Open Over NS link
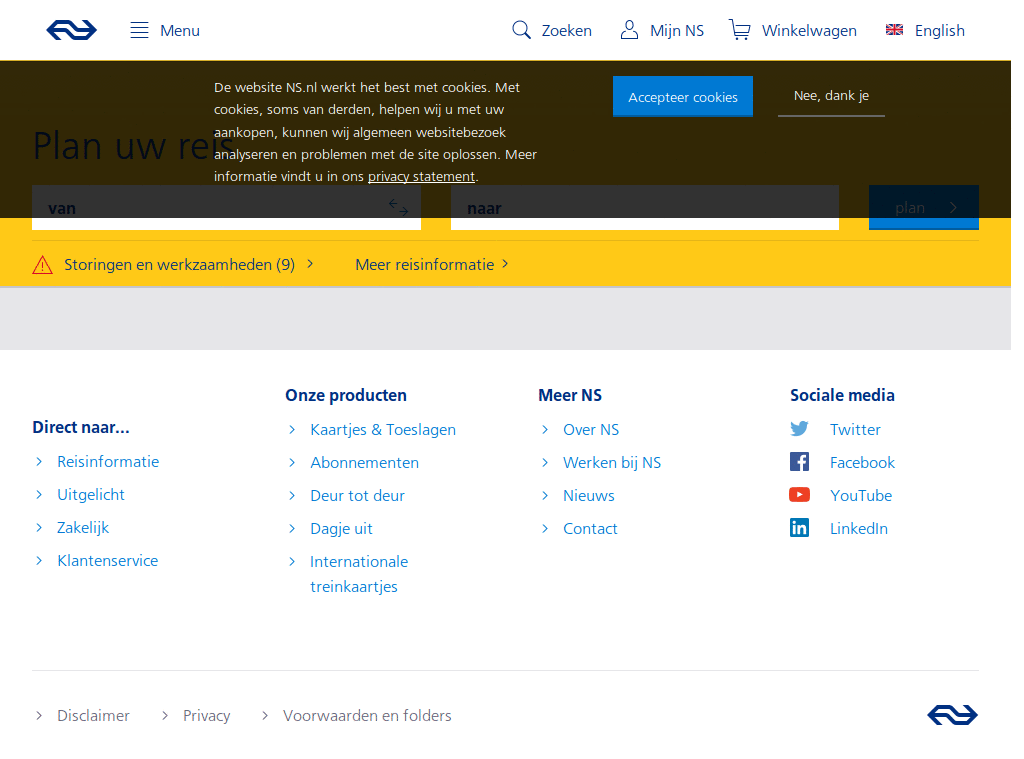Screen dimensions: 1024x759 point(591,430)
